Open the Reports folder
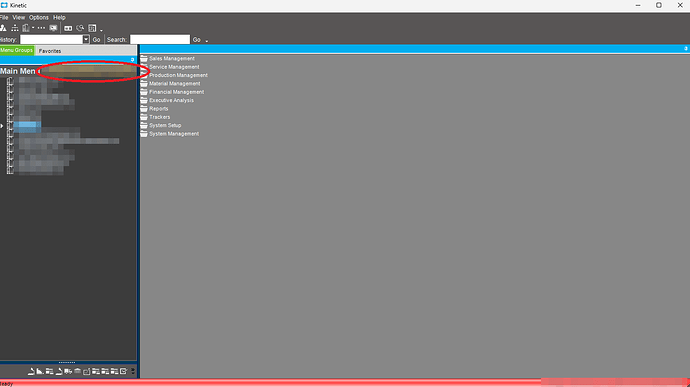 [154, 109]
